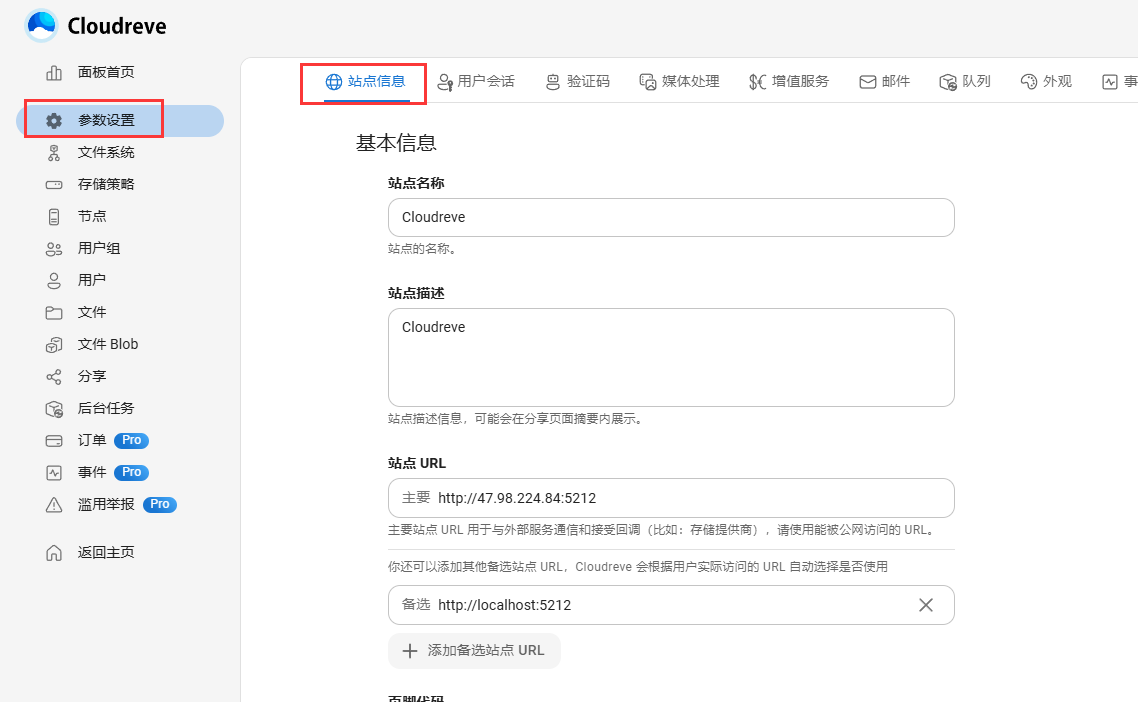Click the 文件系统 tree icon
The height and width of the screenshot is (702, 1138).
[x=54, y=152]
